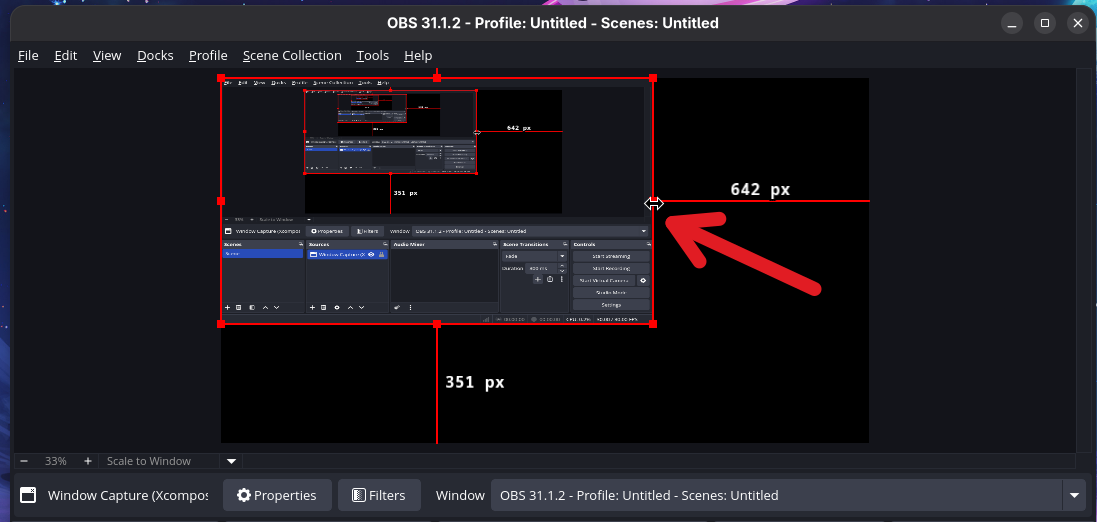
Task: Click the left-middle transform handle of source
Action: click(221, 201)
